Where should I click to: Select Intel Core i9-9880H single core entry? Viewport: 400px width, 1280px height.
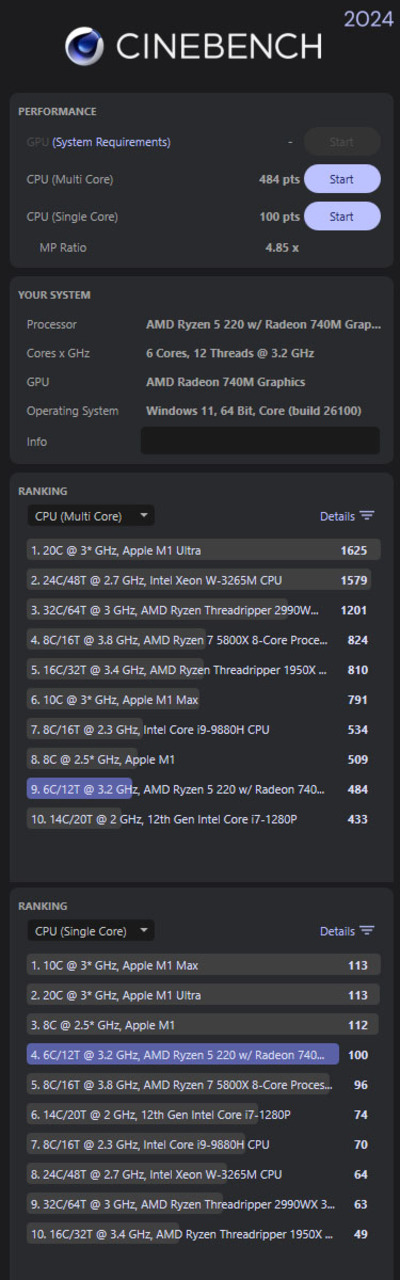coord(204,1145)
